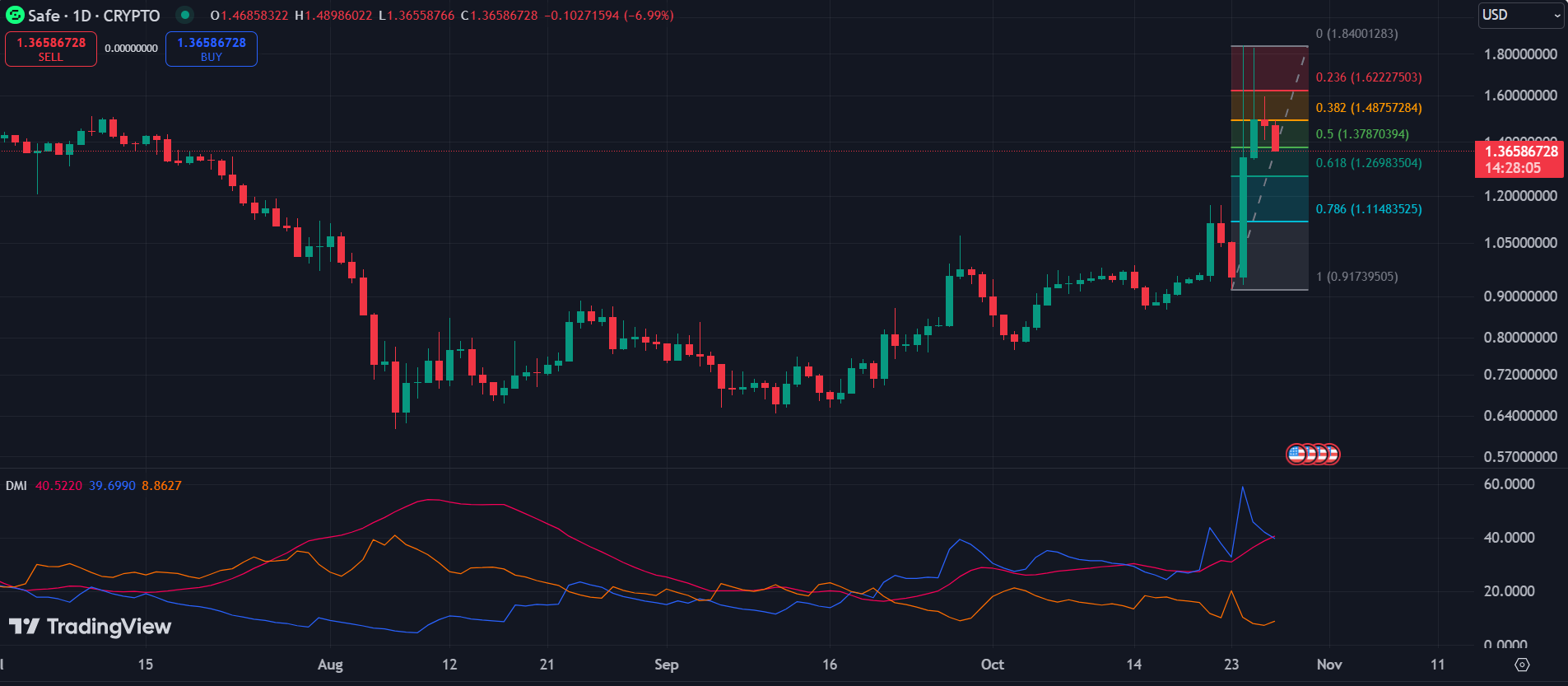The image size is (1568, 686).
Task: Click the Oct label on time axis
Action: click(993, 665)
